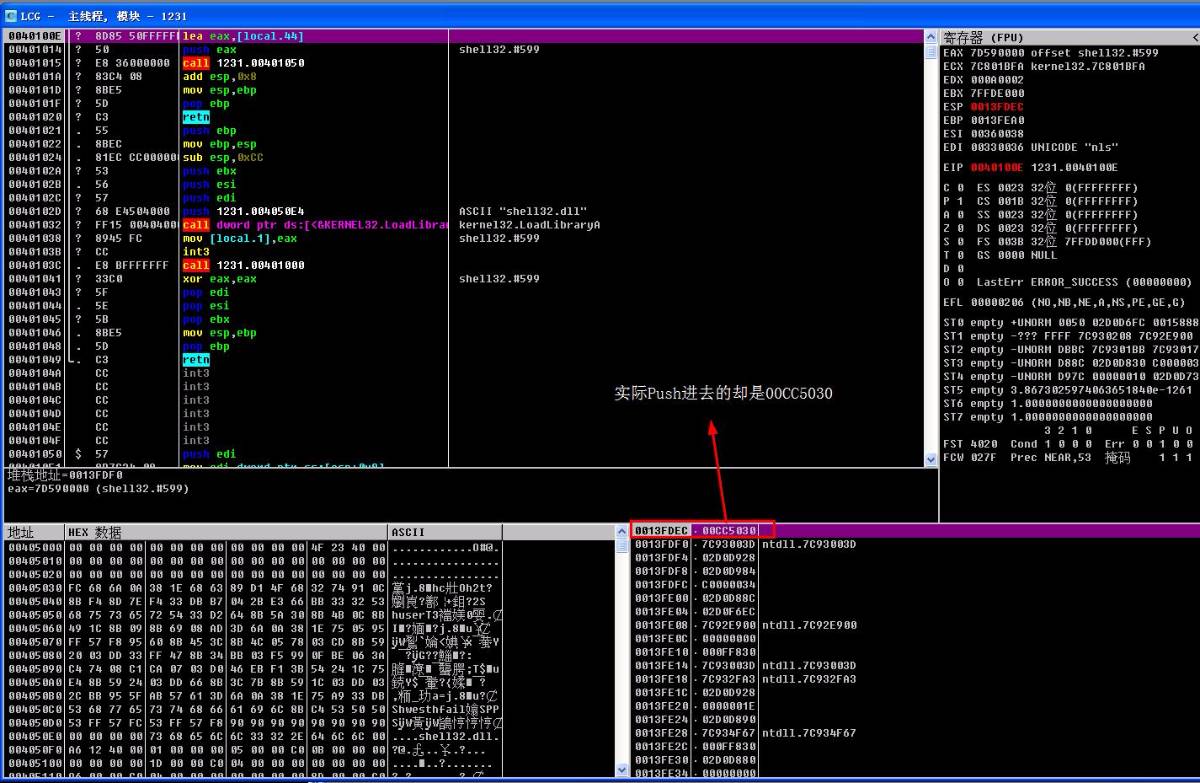Viewport: 1200px width, 783px height.
Task: Select the ESP register value 0013FDEC
Action: pyautogui.click(x=999, y=107)
